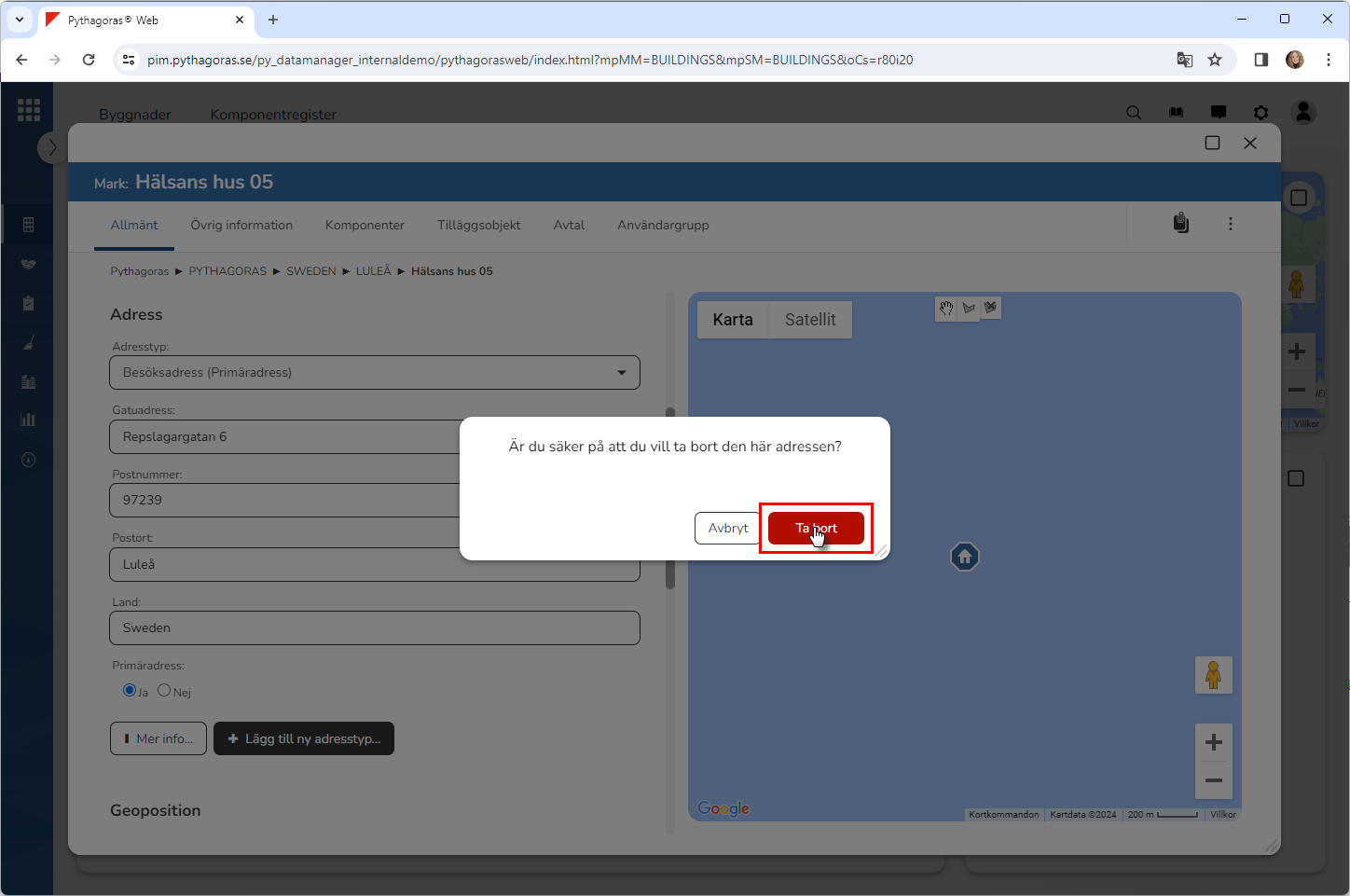Click the form's vertical scrollbar
This screenshot has height=896, width=1350.
pyautogui.click(x=669, y=499)
